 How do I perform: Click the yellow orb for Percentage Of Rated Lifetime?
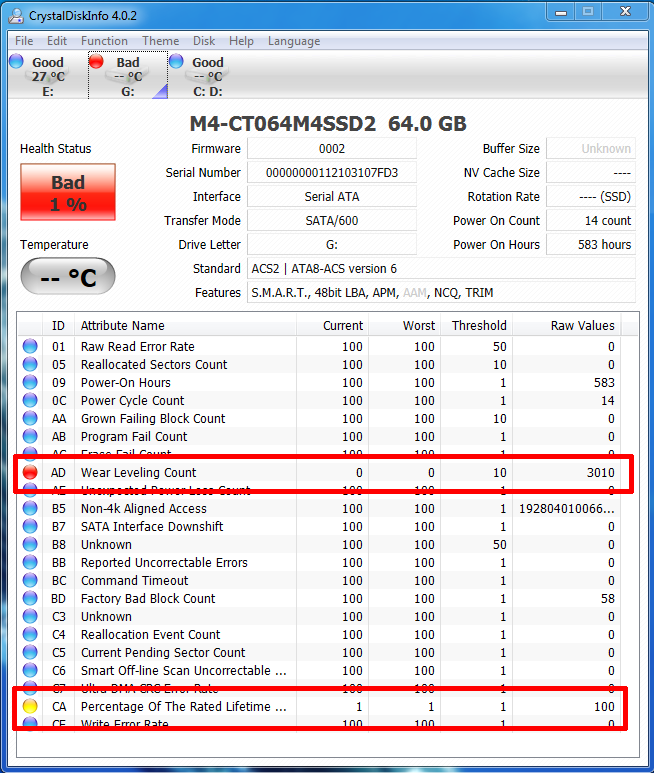pos(30,706)
